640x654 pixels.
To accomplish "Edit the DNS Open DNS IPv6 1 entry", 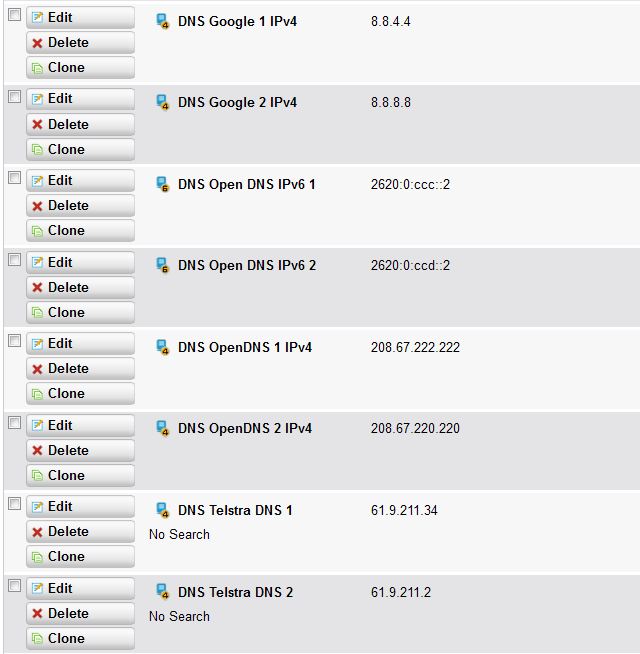I will pos(81,181).
